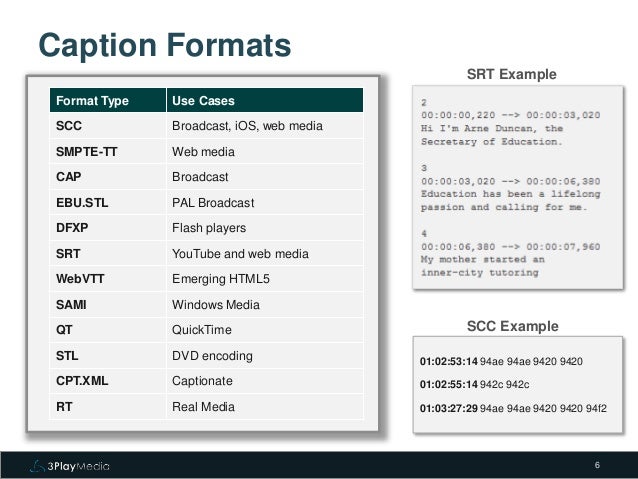The height and width of the screenshot is (479, 638).
Task: Click SRT timestamp '00:00:03,020 --> 00:00:06,380'
Action: click(x=511, y=181)
